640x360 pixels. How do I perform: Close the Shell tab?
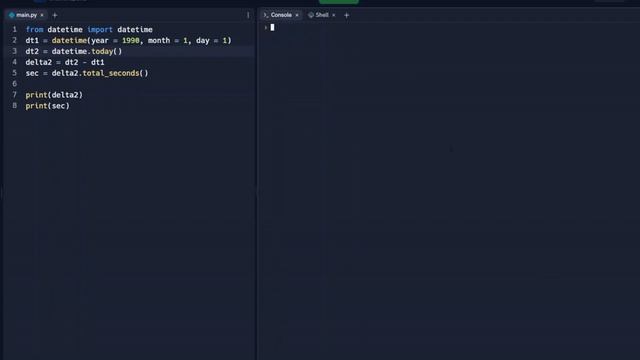click(333, 15)
